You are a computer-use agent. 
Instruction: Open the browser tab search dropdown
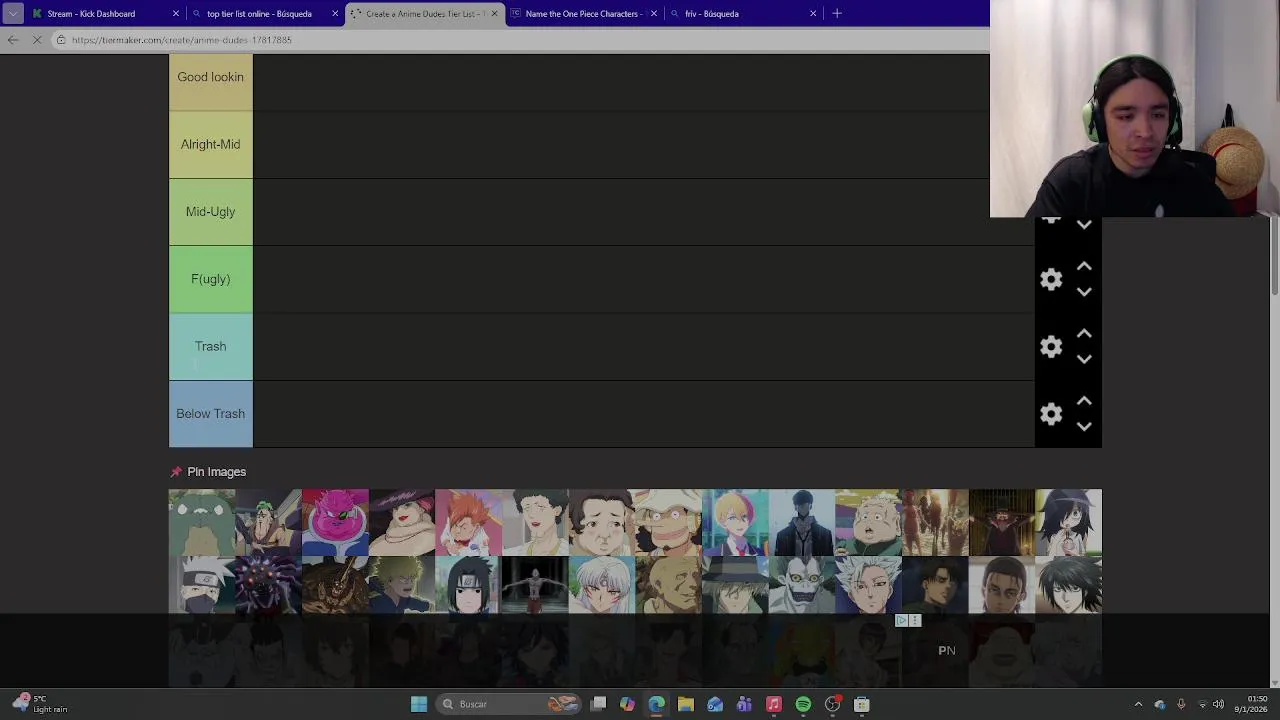[13, 14]
